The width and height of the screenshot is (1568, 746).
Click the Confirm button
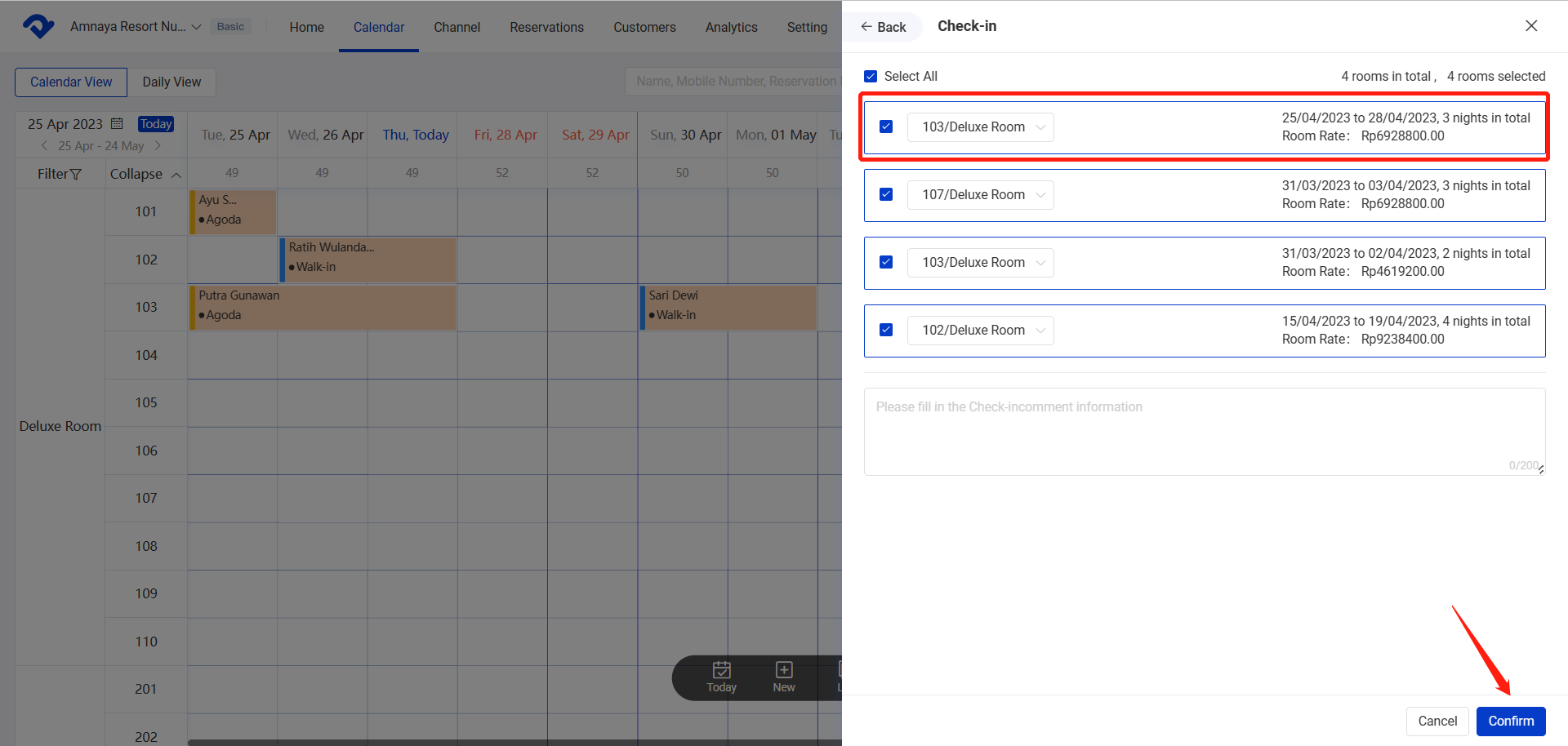(x=1510, y=722)
